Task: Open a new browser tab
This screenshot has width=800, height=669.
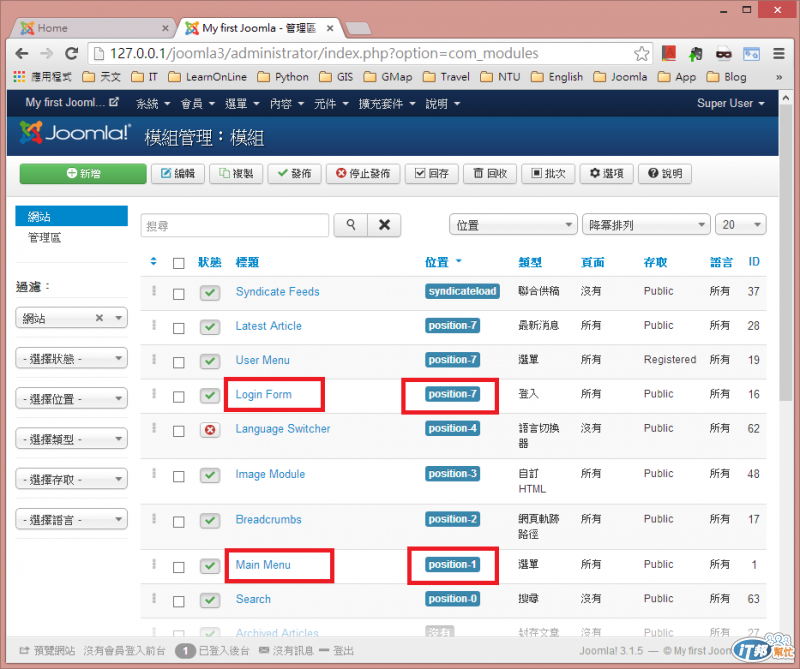Action: [x=358, y=28]
